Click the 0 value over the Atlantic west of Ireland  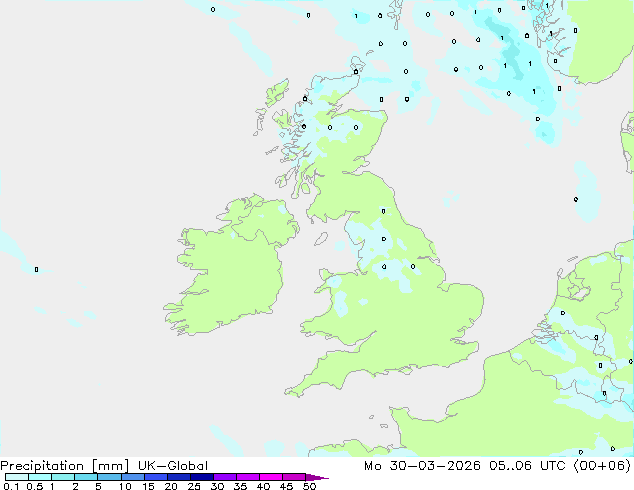coord(36,269)
